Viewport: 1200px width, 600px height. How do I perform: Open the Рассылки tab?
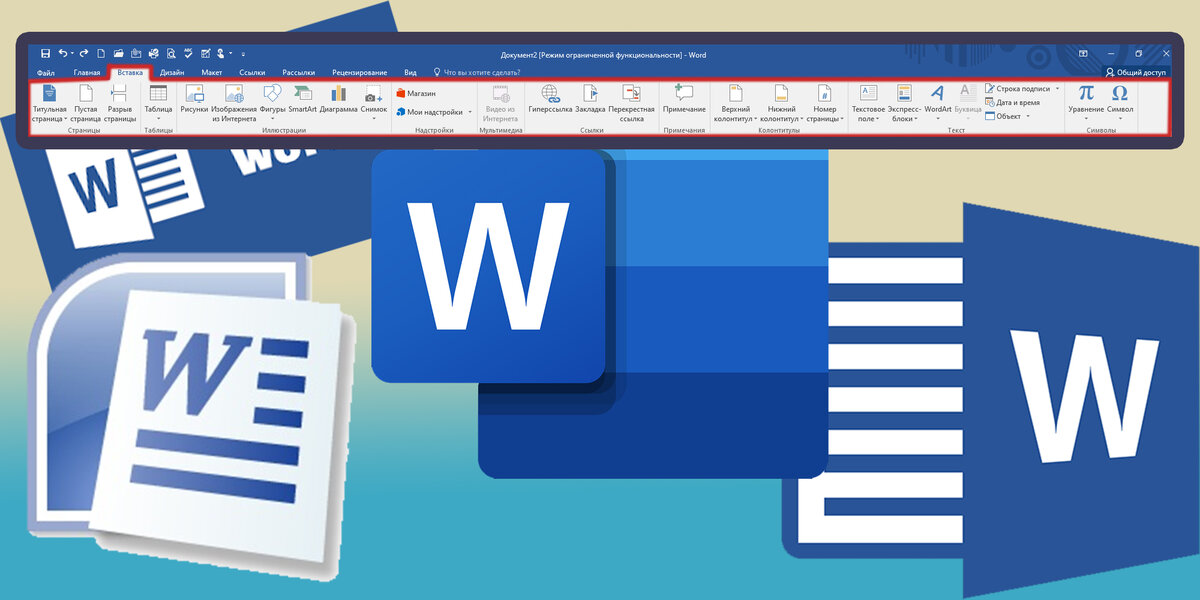[298, 72]
